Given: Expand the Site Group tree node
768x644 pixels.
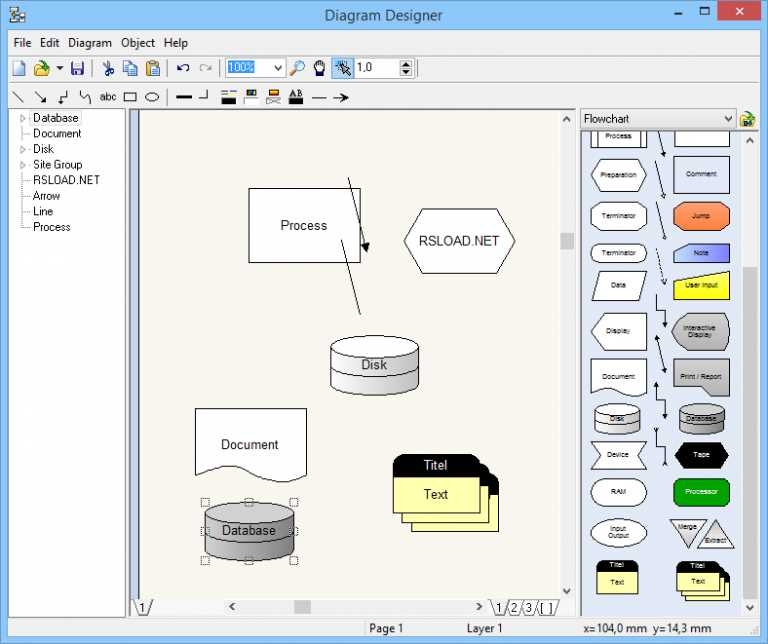Looking at the screenshot, I should click(23, 165).
